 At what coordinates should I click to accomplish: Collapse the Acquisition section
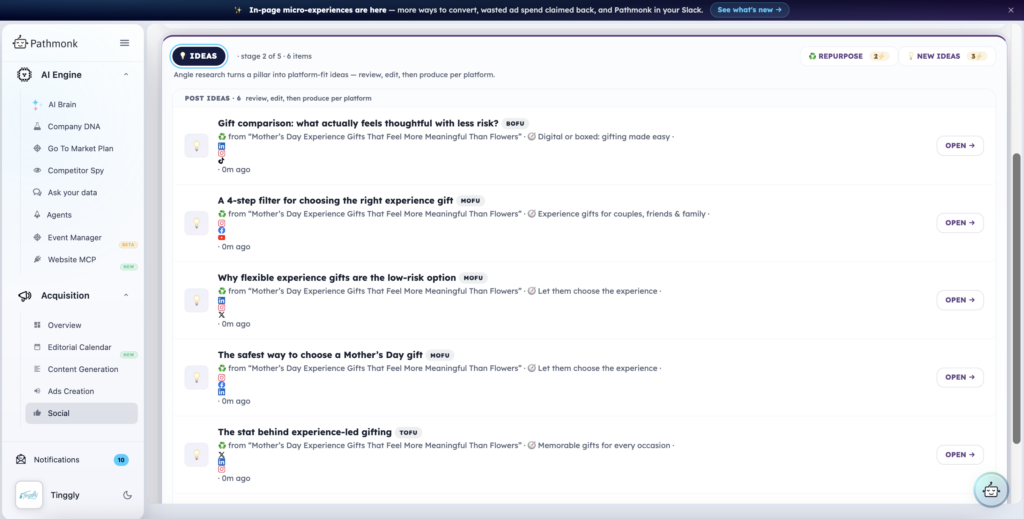[126, 295]
